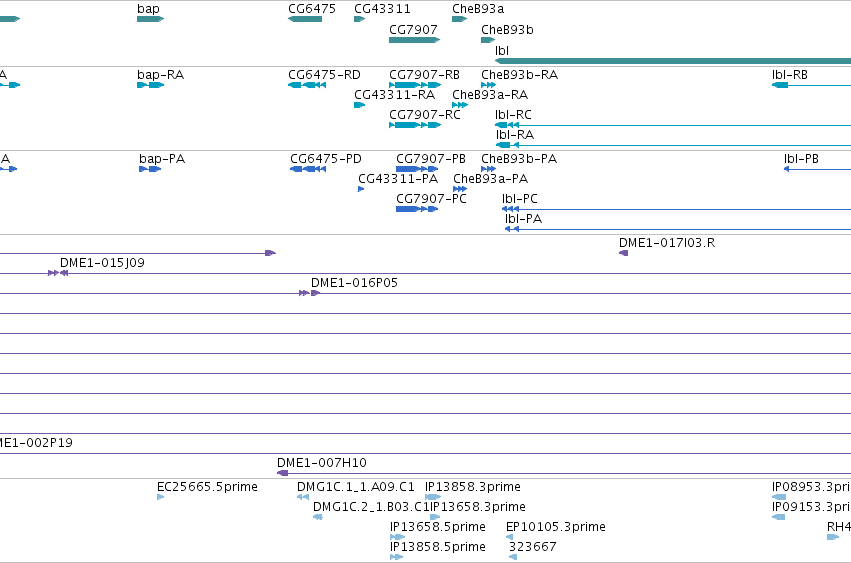This screenshot has height=563, width=851.
Task: Click the CG6475 gene label
Action: click(x=312, y=9)
